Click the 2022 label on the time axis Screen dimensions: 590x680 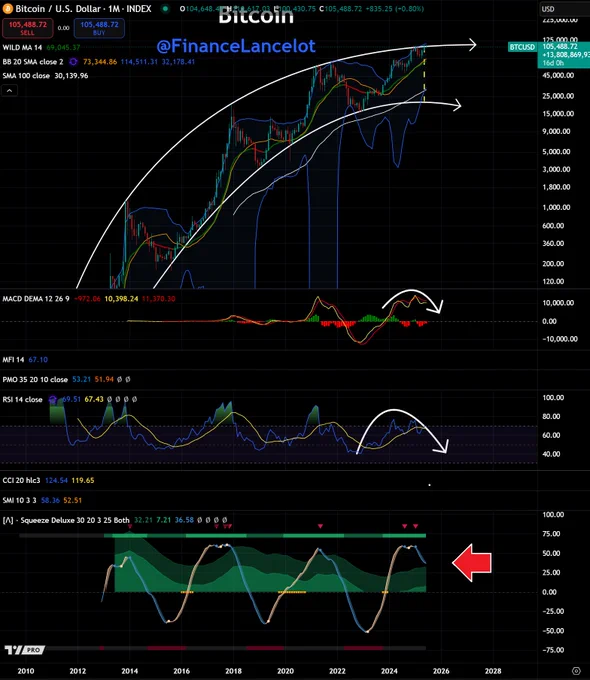coord(337,671)
